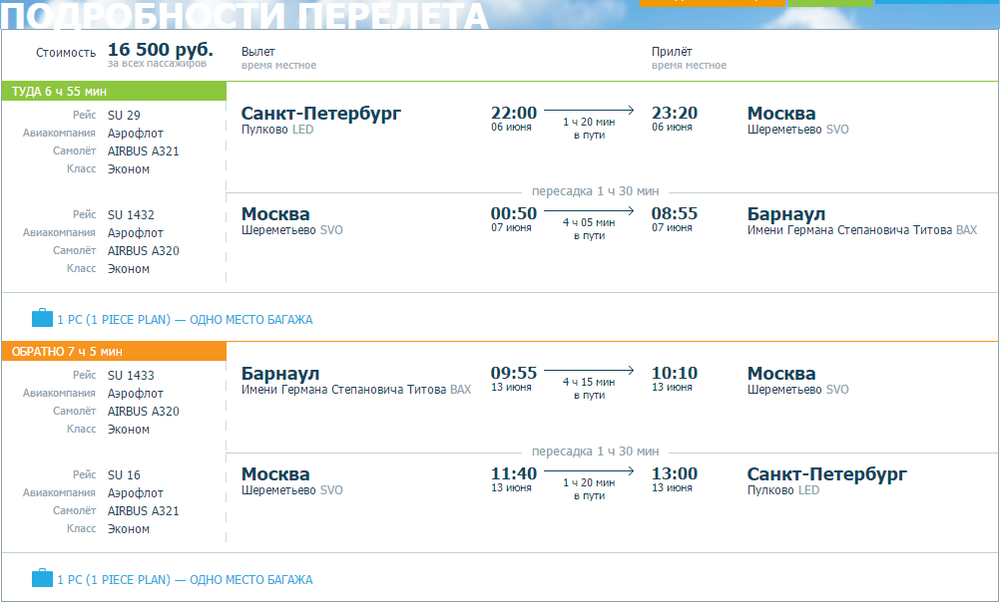Image resolution: width=1000 pixels, height=603 pixels.
Task: Click the blue bar at the top right
Action: click(936, 2)
